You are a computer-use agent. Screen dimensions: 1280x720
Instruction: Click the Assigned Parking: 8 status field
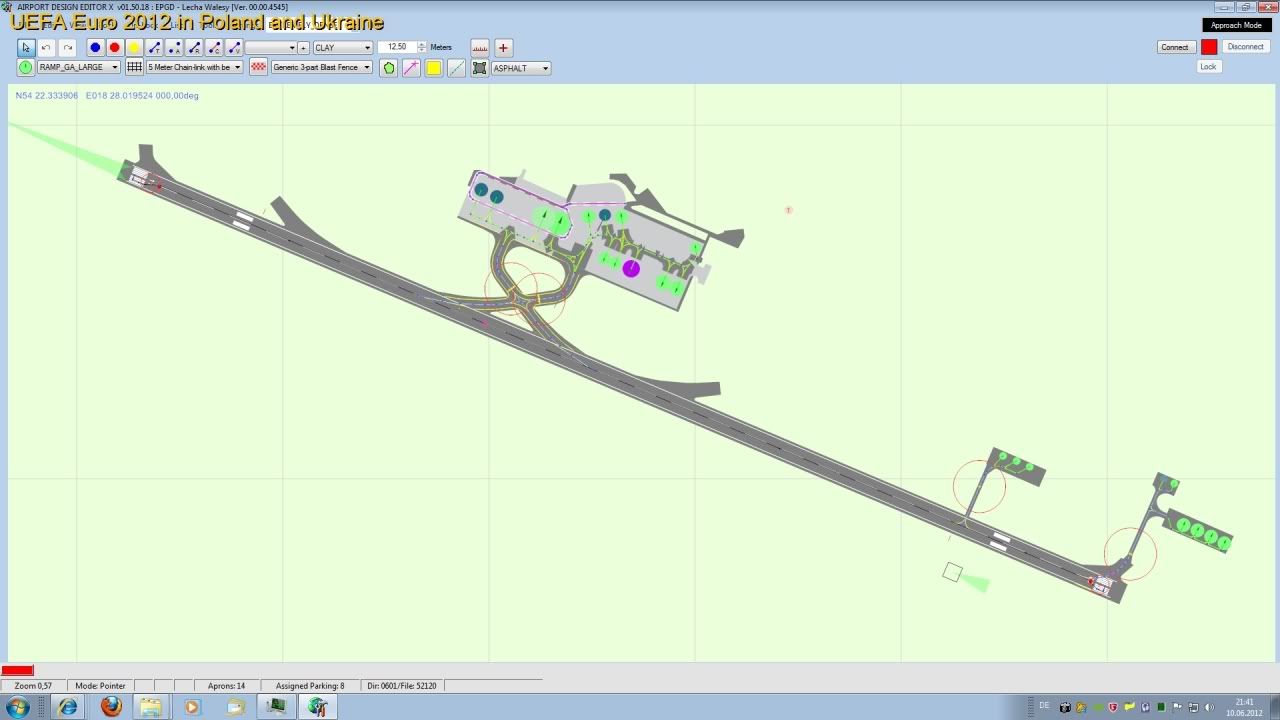[x=310, y=686]
